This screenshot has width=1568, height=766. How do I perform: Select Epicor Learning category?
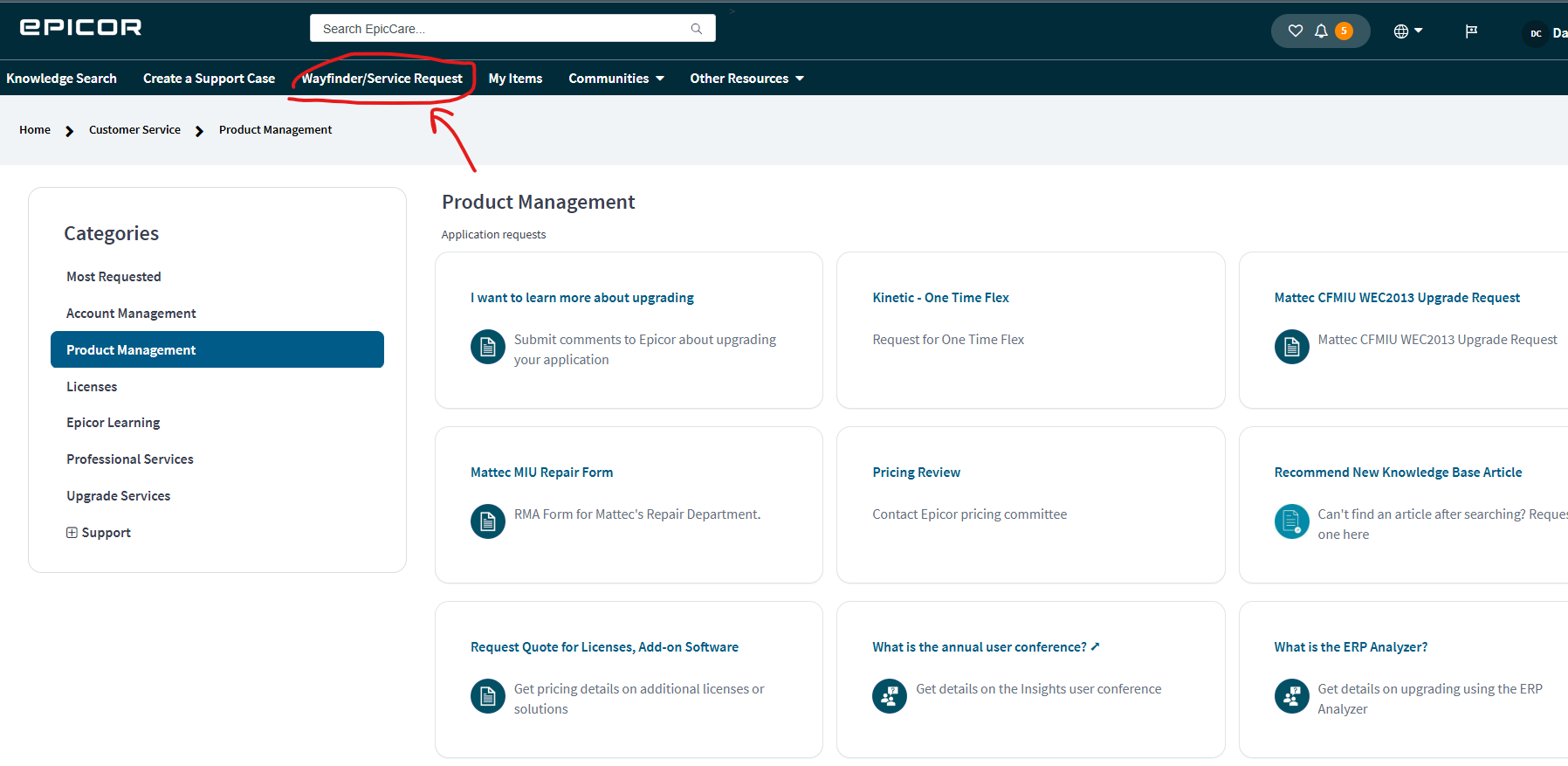point(113,422)
